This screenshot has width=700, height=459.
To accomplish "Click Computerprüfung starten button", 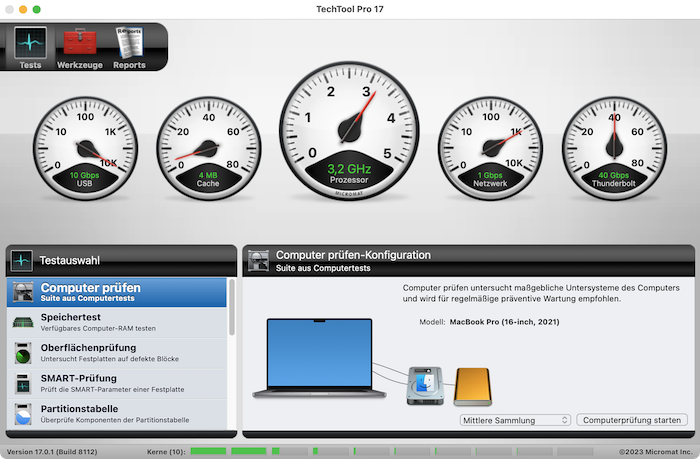I will click(632, 420).
